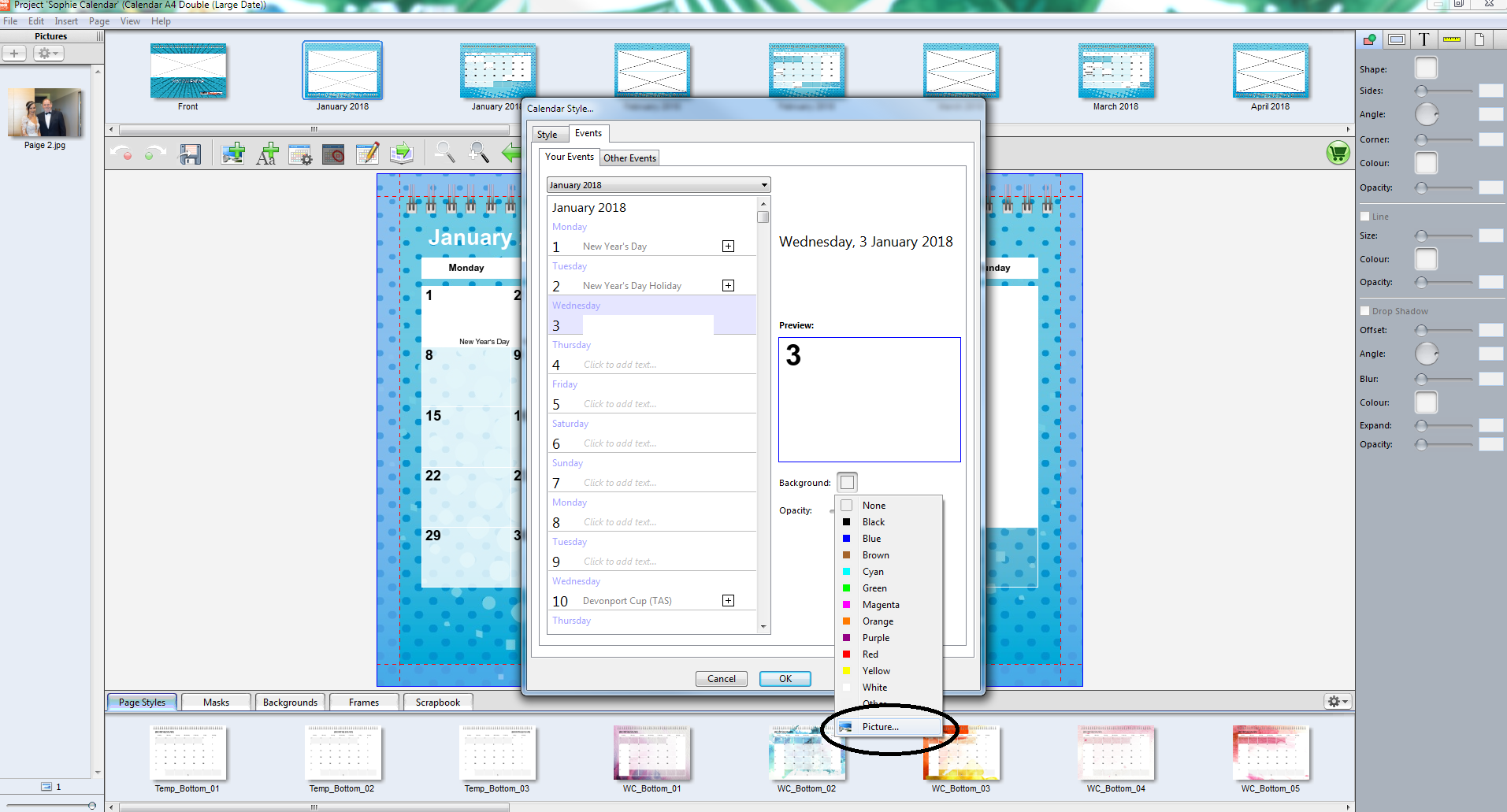Open the Page menu
Image resolution: width=1507 pixels, height=812 pixels.
coord(99,21)
